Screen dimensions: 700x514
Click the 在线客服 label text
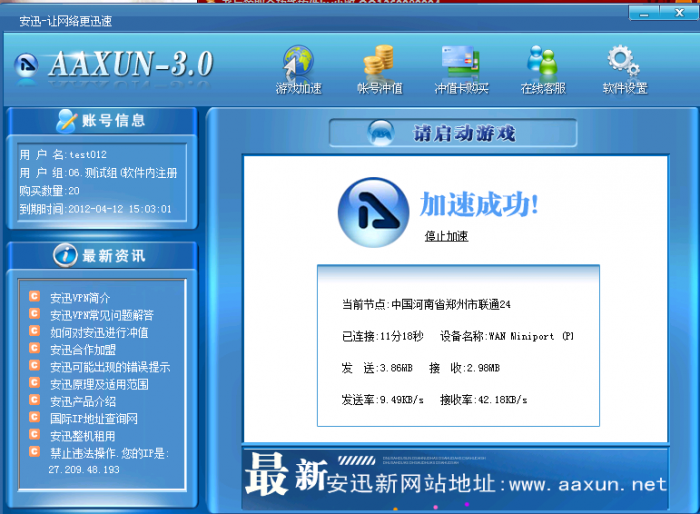[543, 88]
